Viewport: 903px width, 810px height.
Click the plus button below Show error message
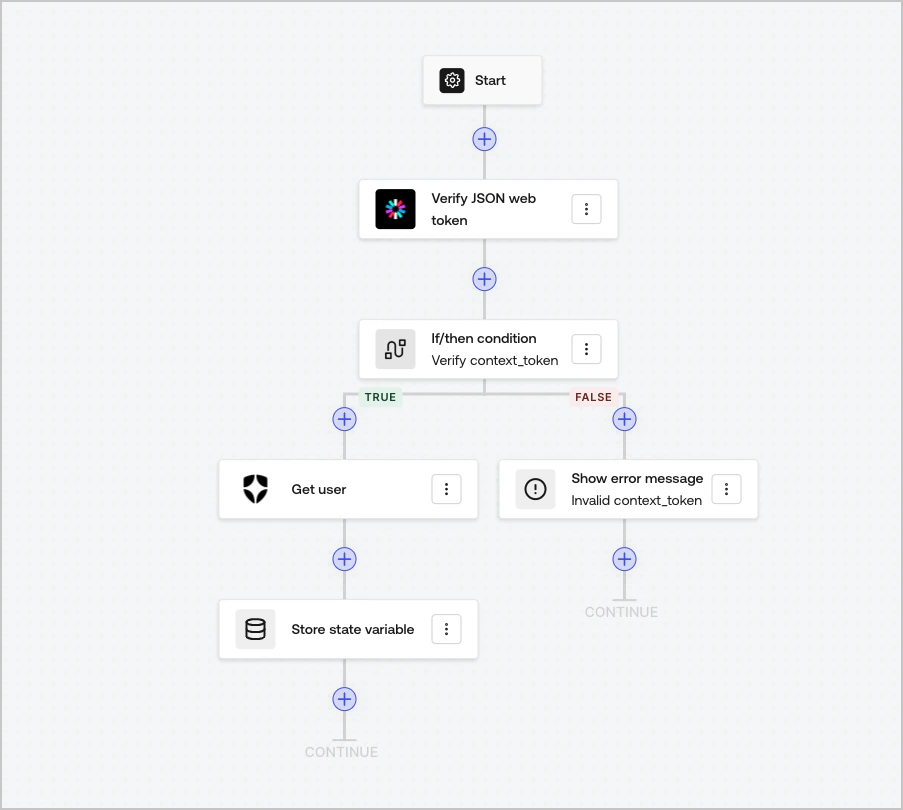(624, 559)
